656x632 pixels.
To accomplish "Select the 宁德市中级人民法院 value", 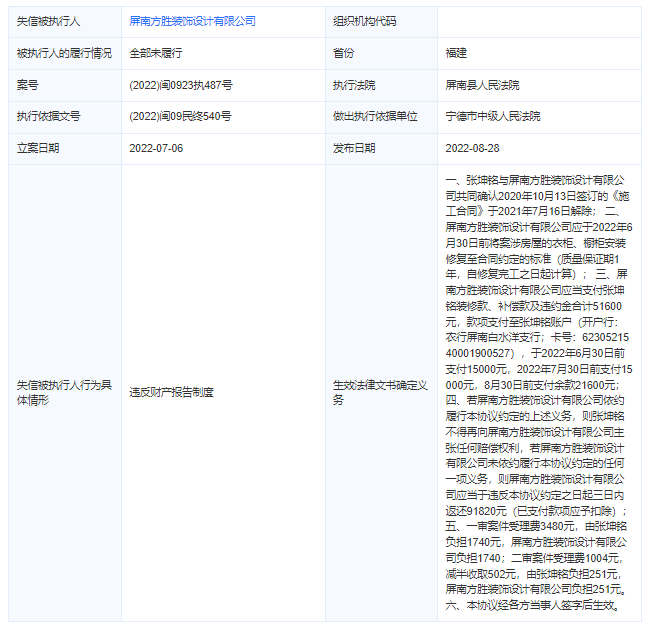I will click(492, 116).
